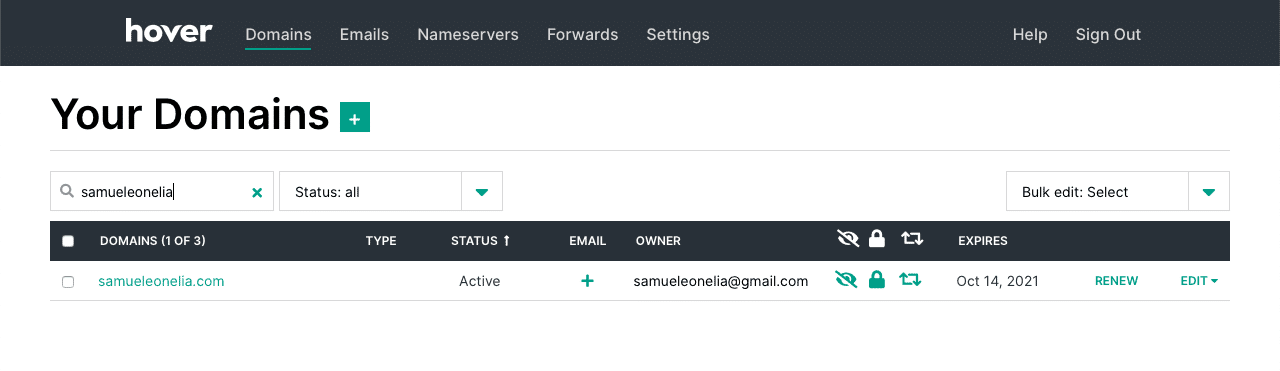Check the samueleonelia.com row checkbox
The image size is (1280, 371).
pyautogui.click(x=68, y=282)
